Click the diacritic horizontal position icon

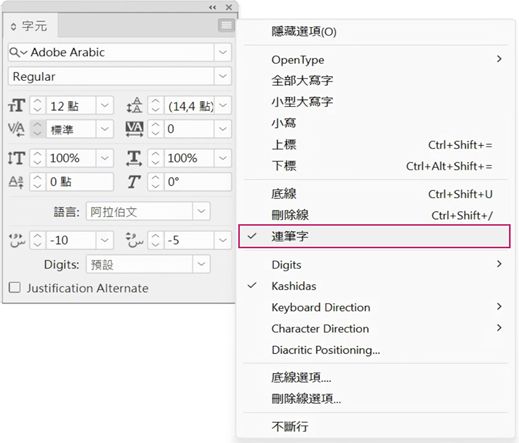tap(17, 240)
